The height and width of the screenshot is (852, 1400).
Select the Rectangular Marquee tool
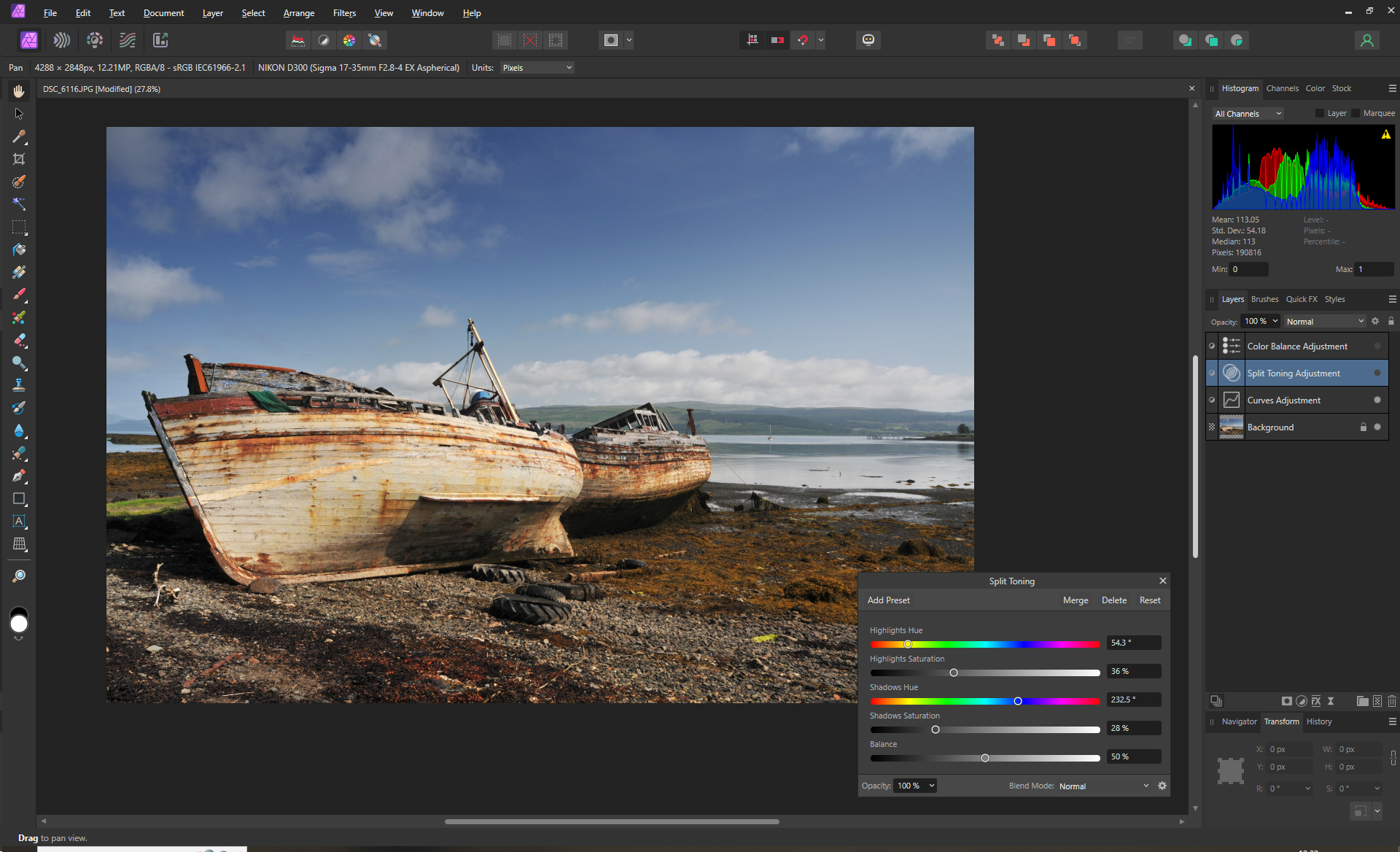[19, 227]
